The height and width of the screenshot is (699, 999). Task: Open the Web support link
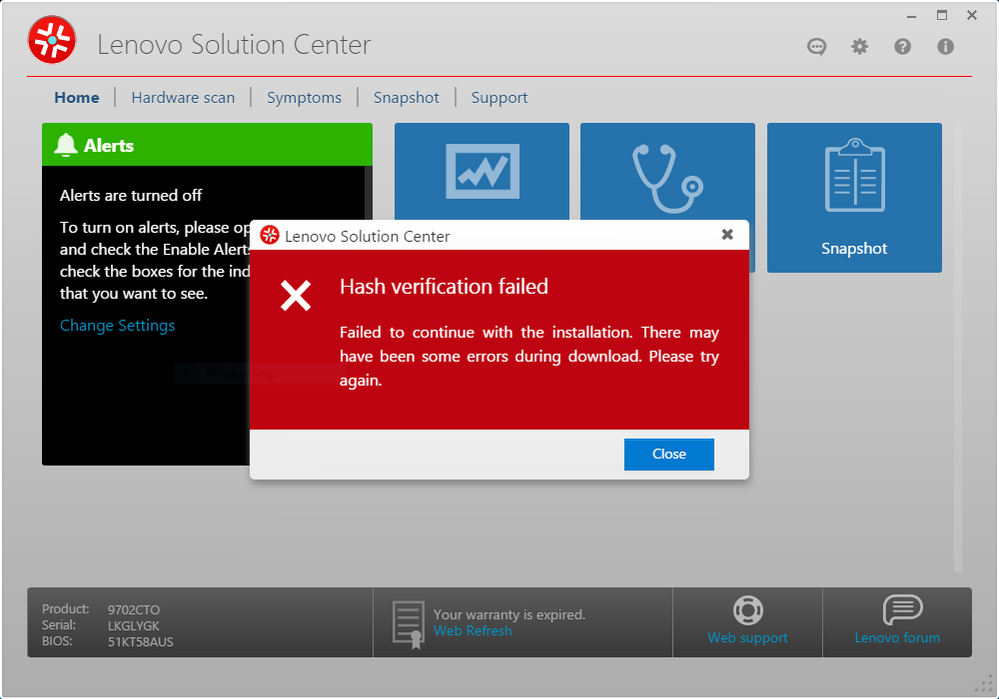pos(747,638)
